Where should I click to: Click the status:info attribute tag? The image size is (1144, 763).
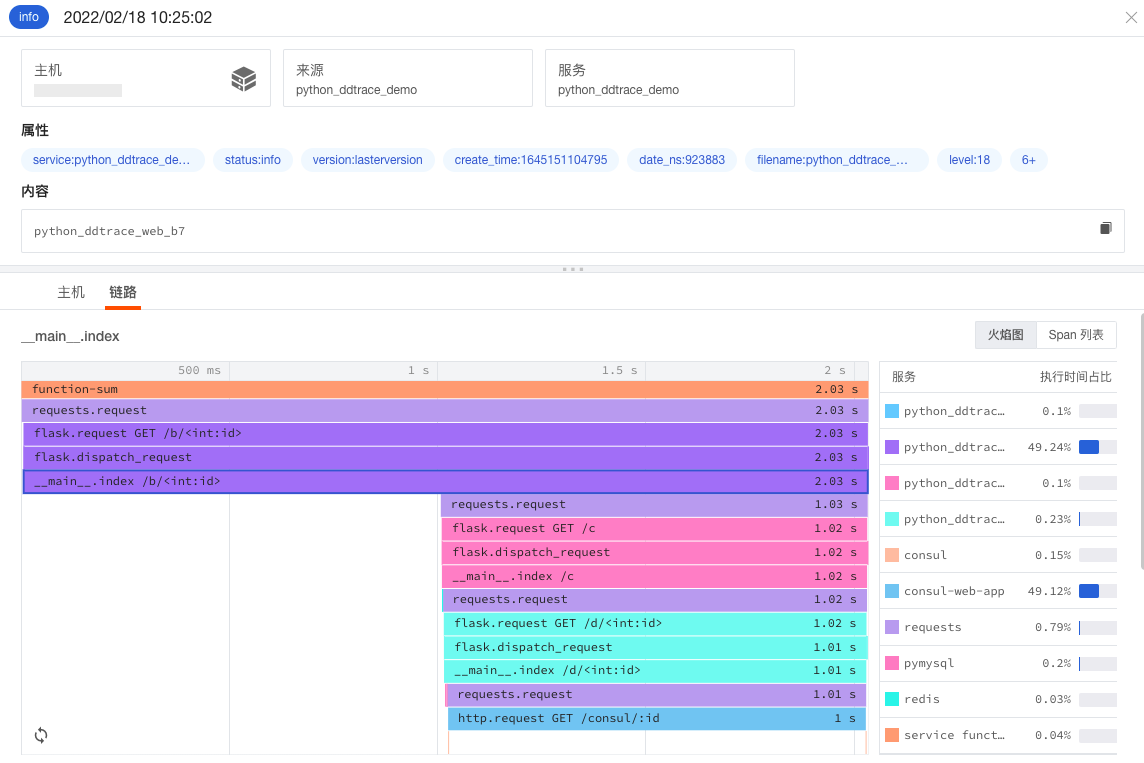(x=253, y=160)
